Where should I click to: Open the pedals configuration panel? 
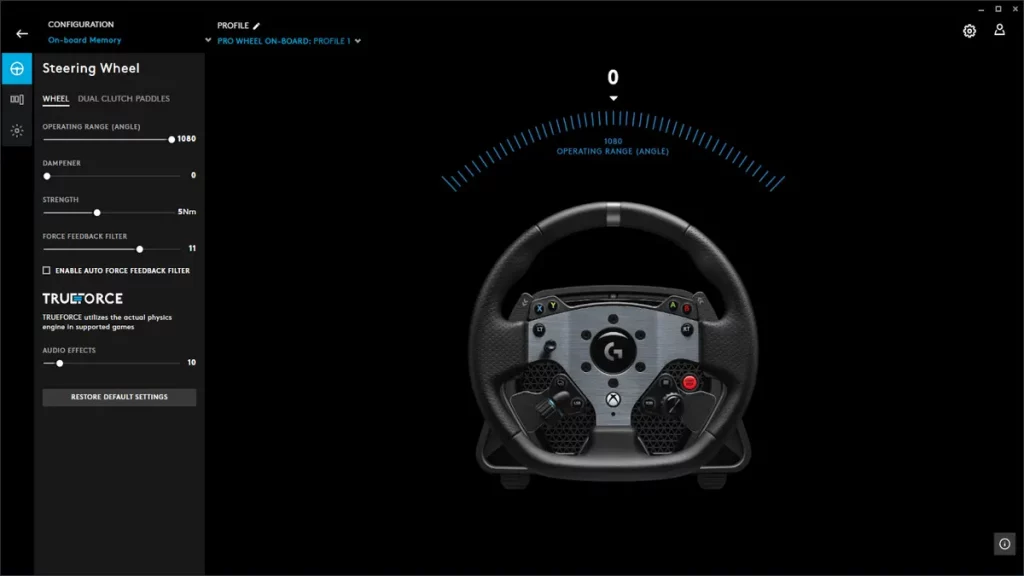[15, 99]
